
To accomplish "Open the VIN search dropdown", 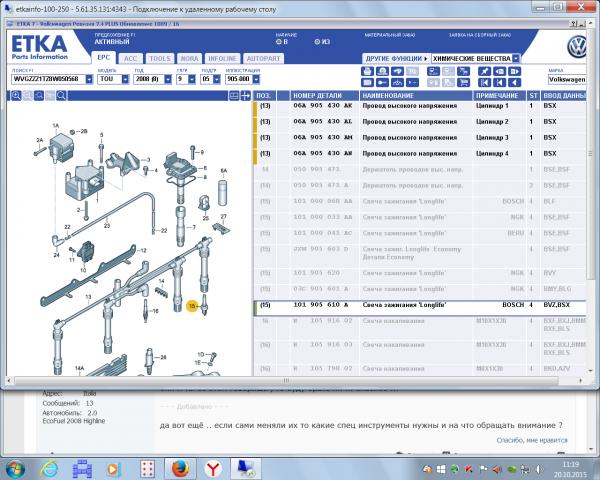I will [89, 79].
